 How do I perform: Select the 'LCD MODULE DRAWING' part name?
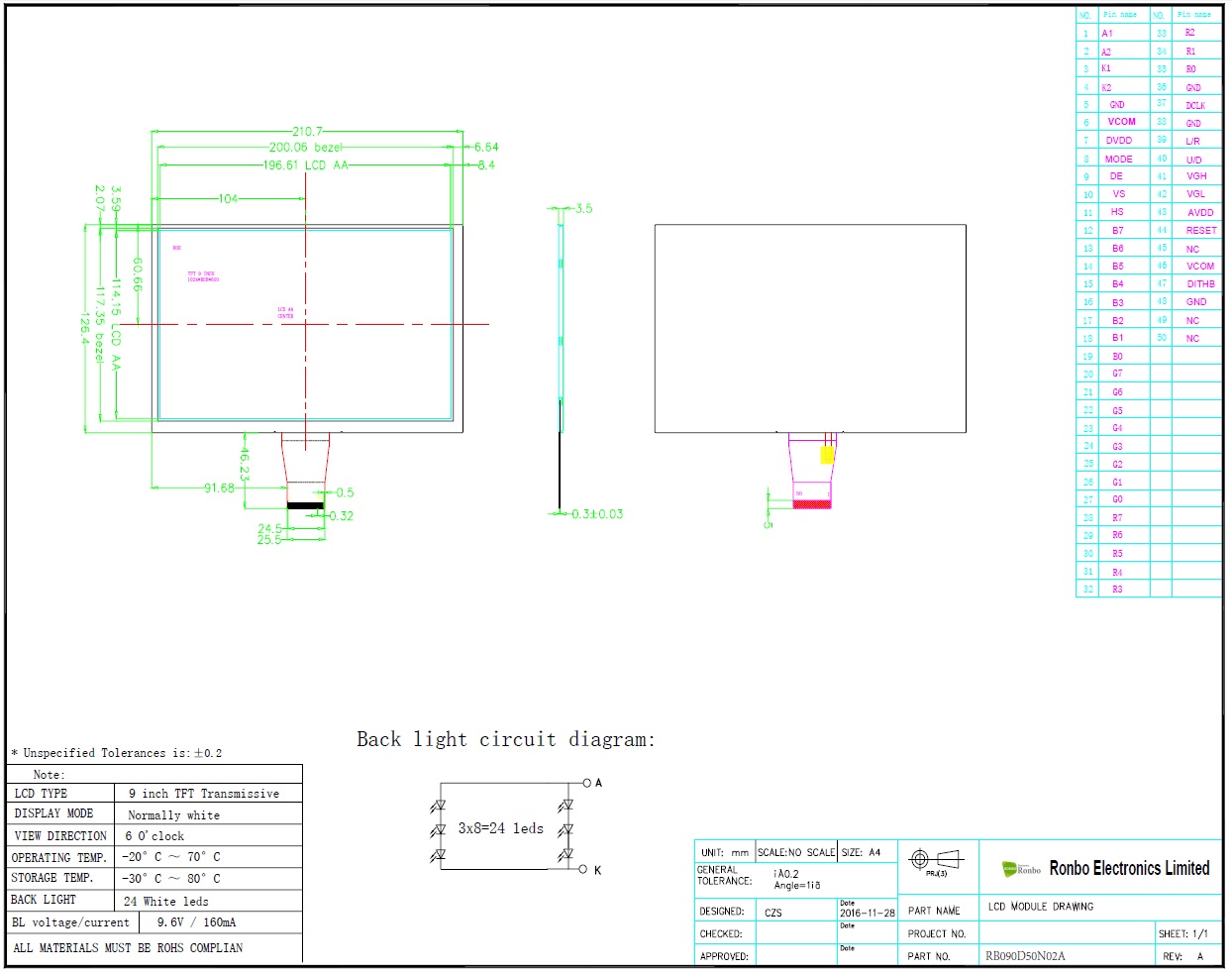pos(1041,907)
